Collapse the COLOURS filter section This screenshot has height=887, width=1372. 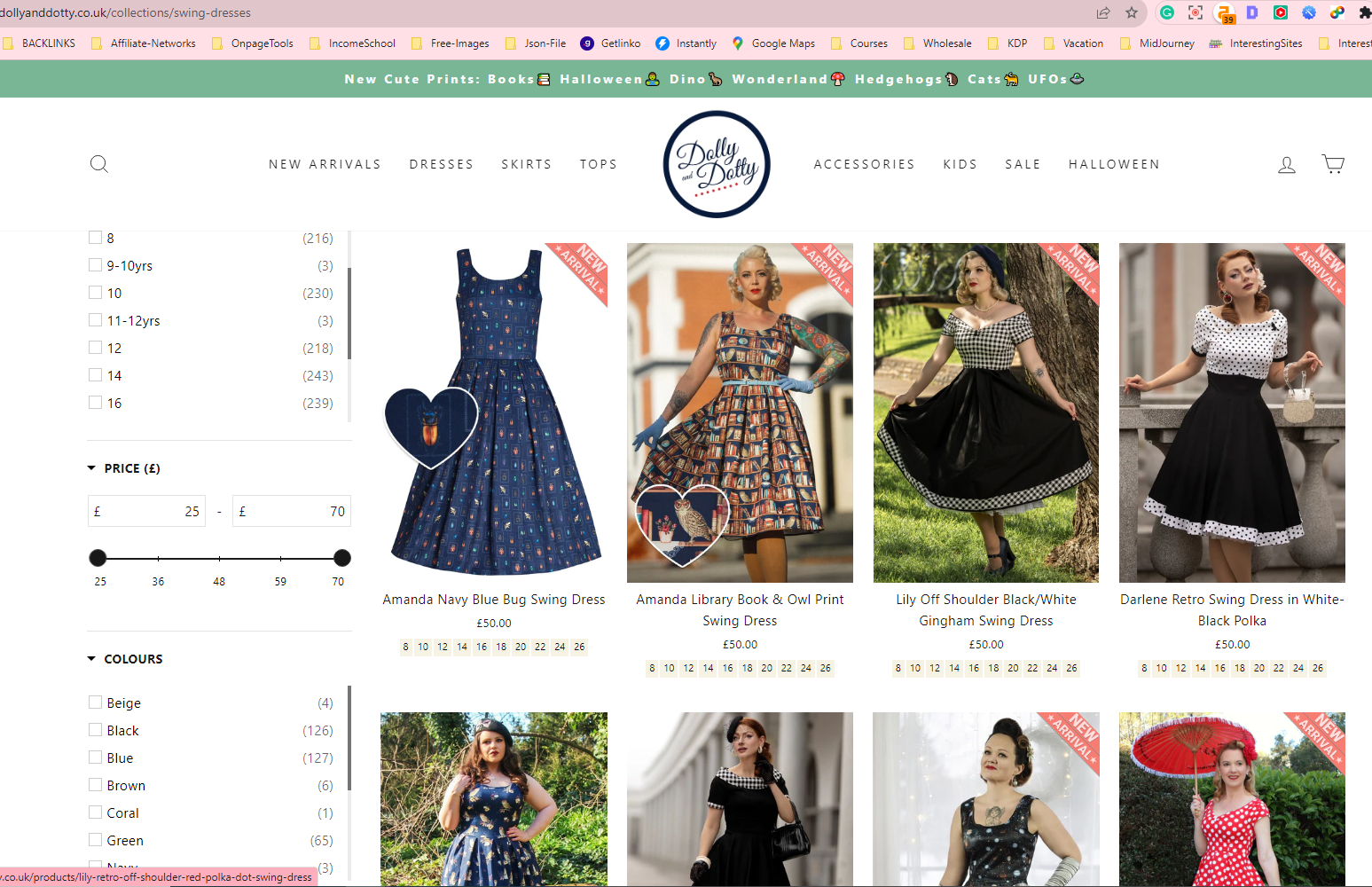point(125,659)
